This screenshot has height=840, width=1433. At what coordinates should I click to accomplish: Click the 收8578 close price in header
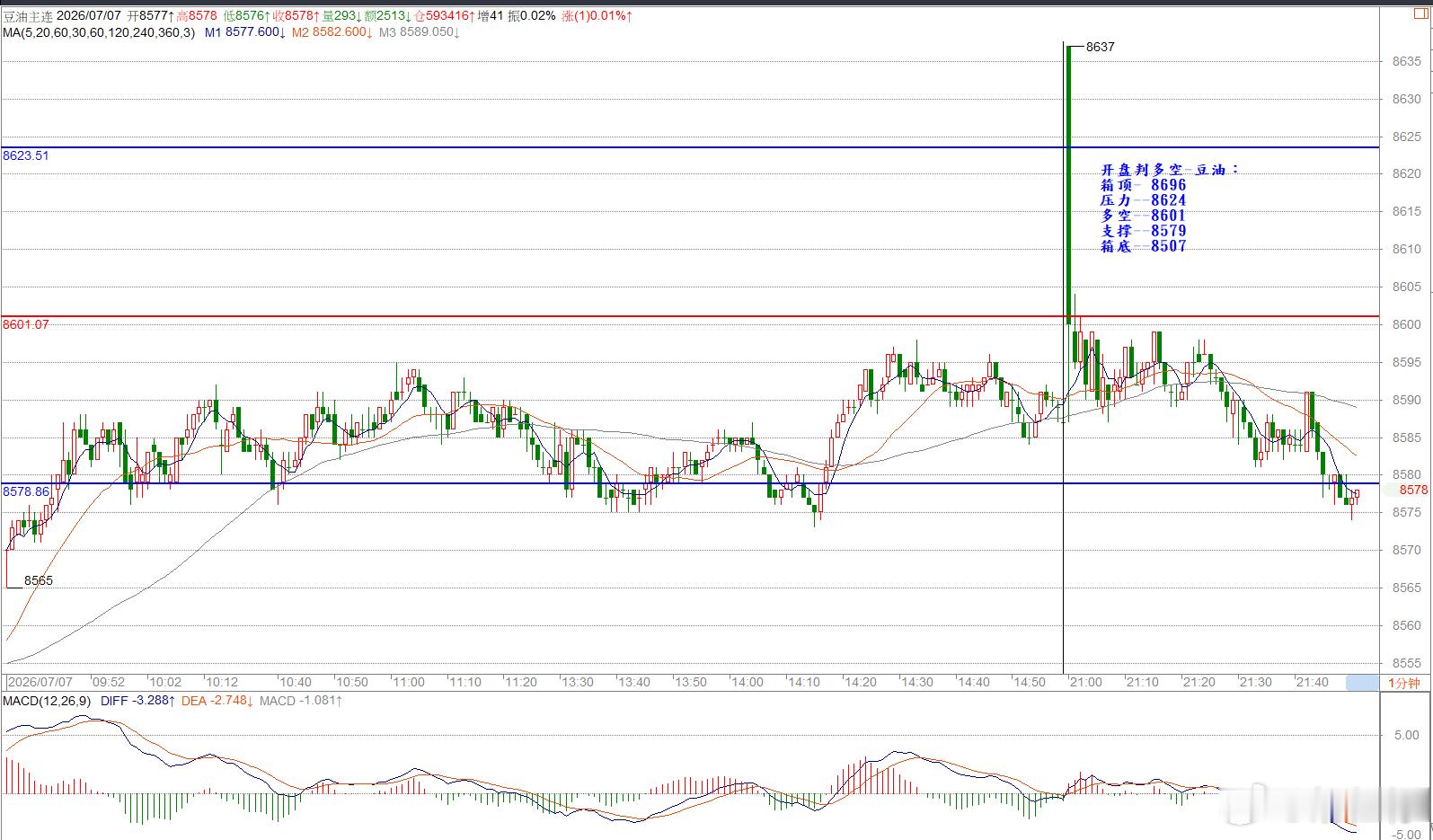[296, 16]
